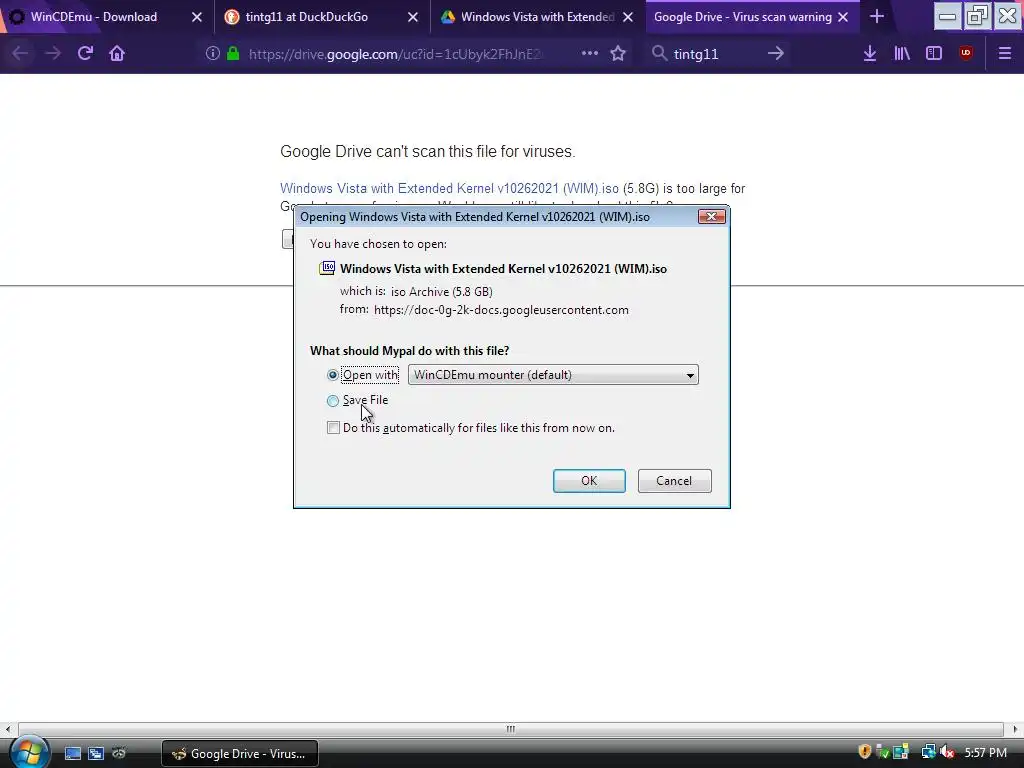Check Do this automatically for files
The height and width of the screenshot is (768, 1024).
point(333,428)
